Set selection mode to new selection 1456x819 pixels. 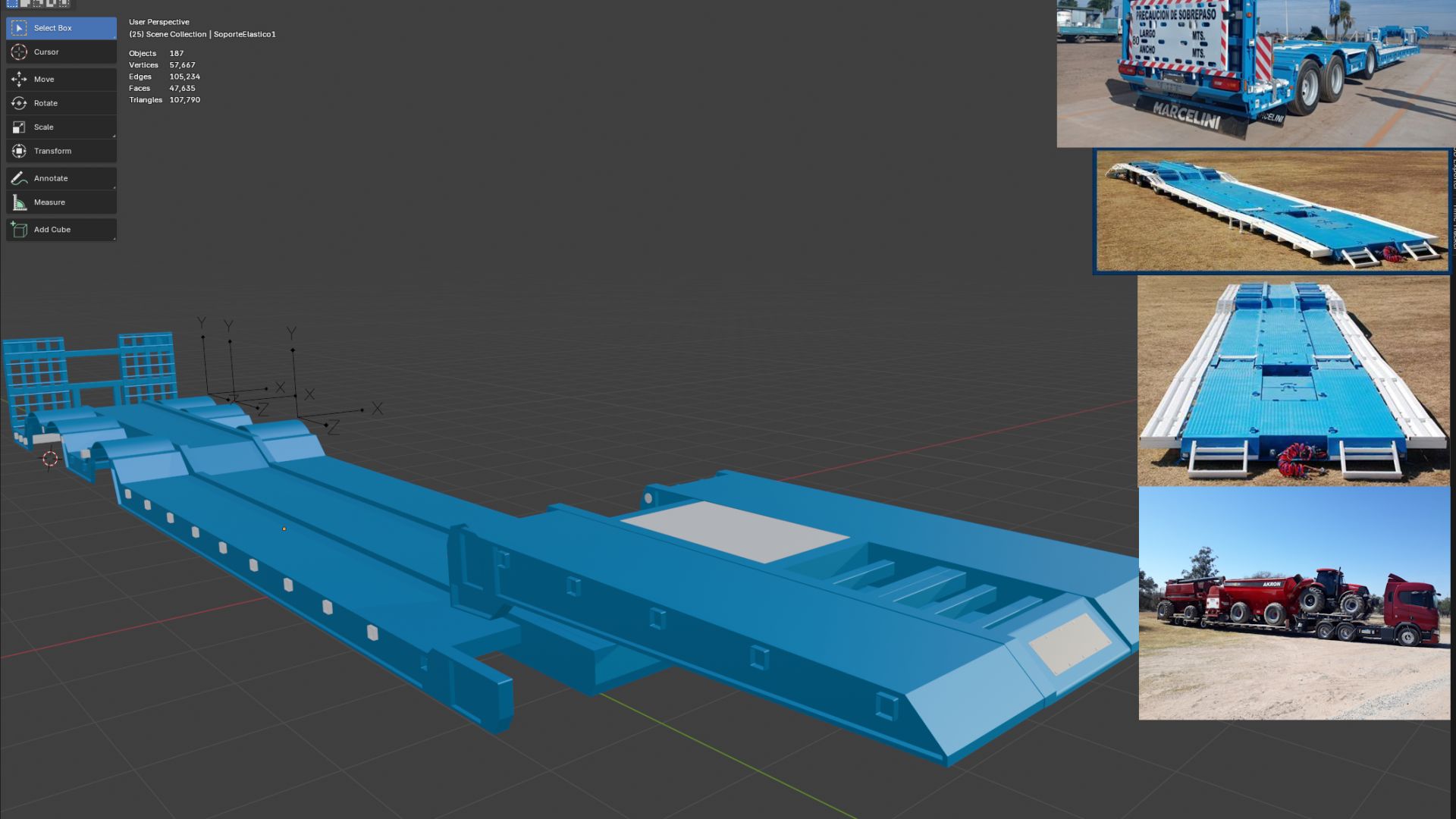[x=12, y=3]
